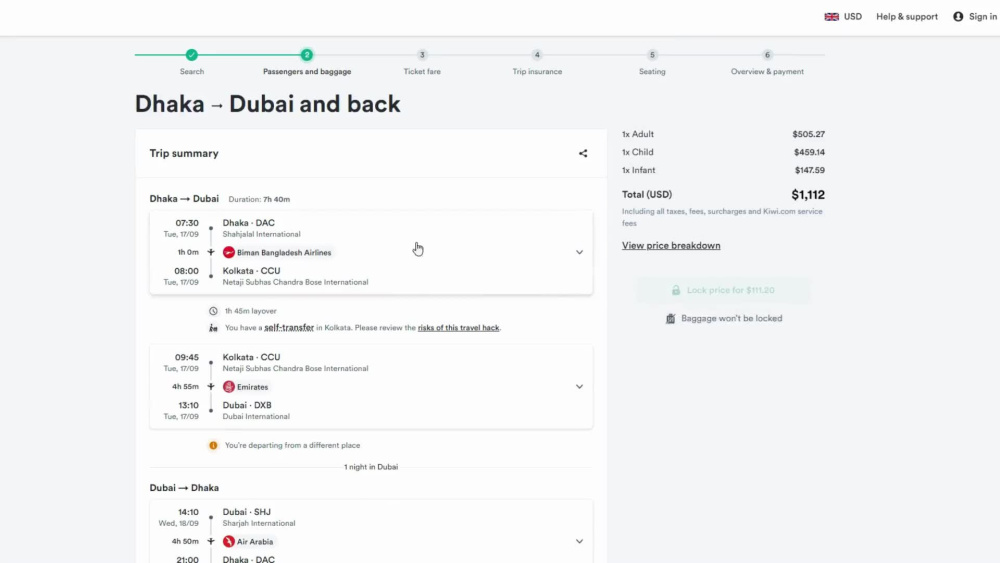
Task: Click the 1x Child $459.14 price
Action: click(x=809, y=152)
